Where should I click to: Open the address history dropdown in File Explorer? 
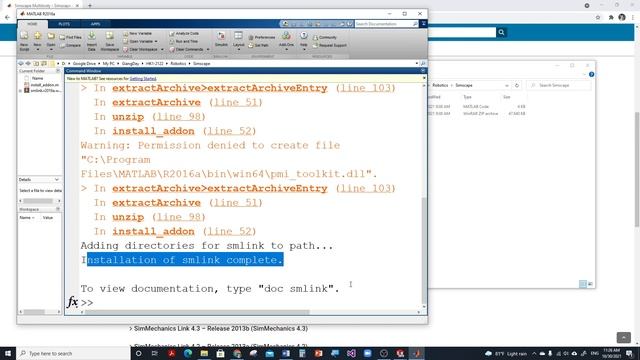(507, 85)
